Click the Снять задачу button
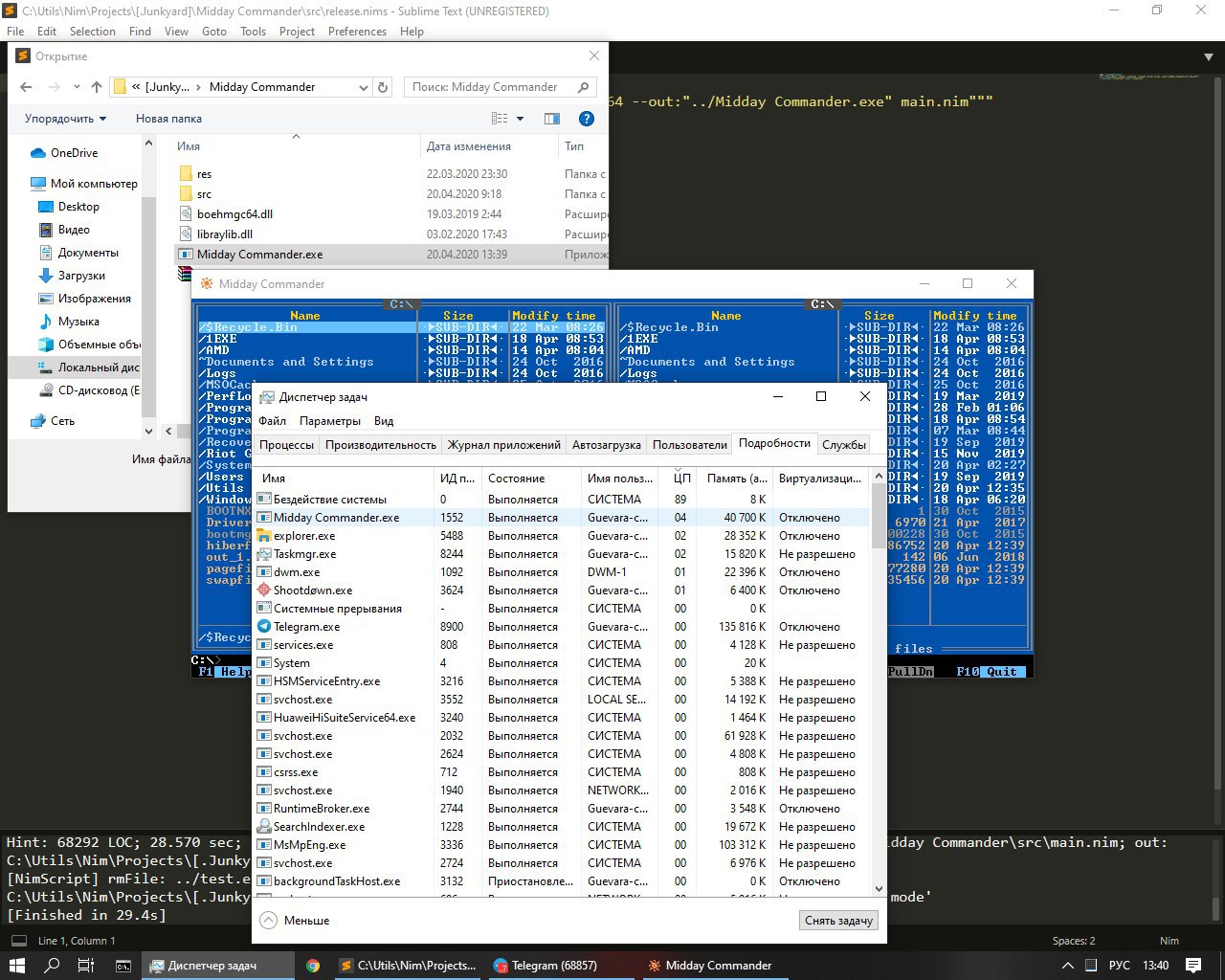 coord(838,921)
